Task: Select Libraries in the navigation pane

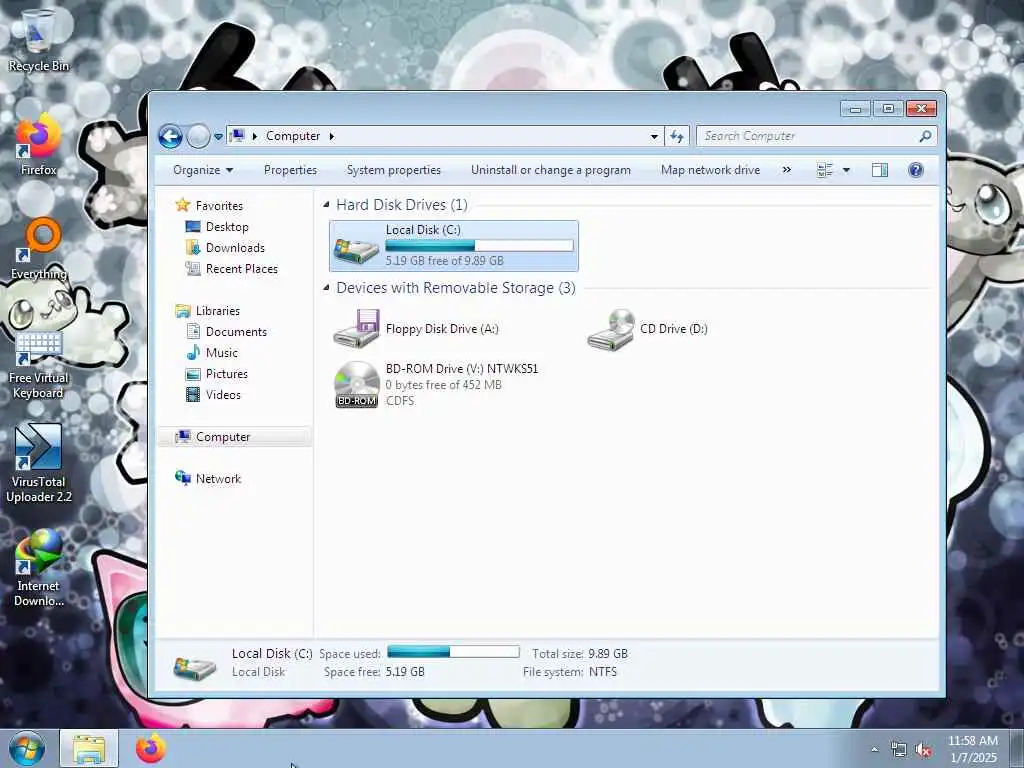Action: (x=217, y=311)
